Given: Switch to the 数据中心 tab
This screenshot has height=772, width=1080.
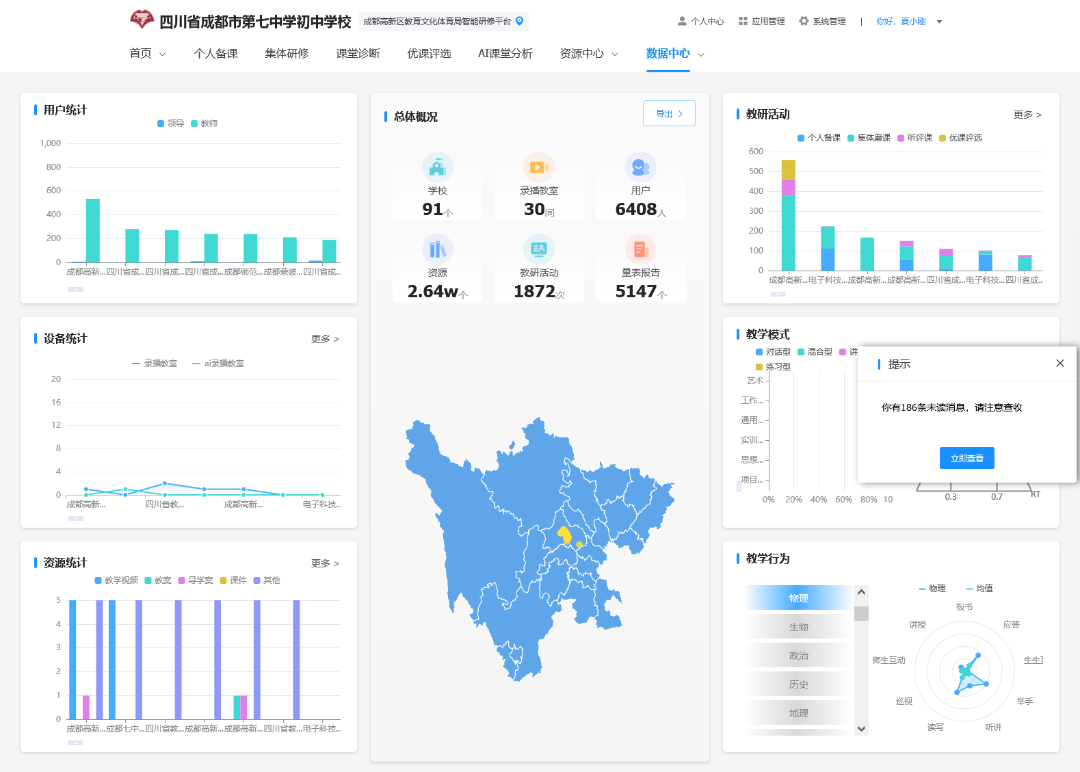Looking at the screenshot, I should [x=668, y=55].
